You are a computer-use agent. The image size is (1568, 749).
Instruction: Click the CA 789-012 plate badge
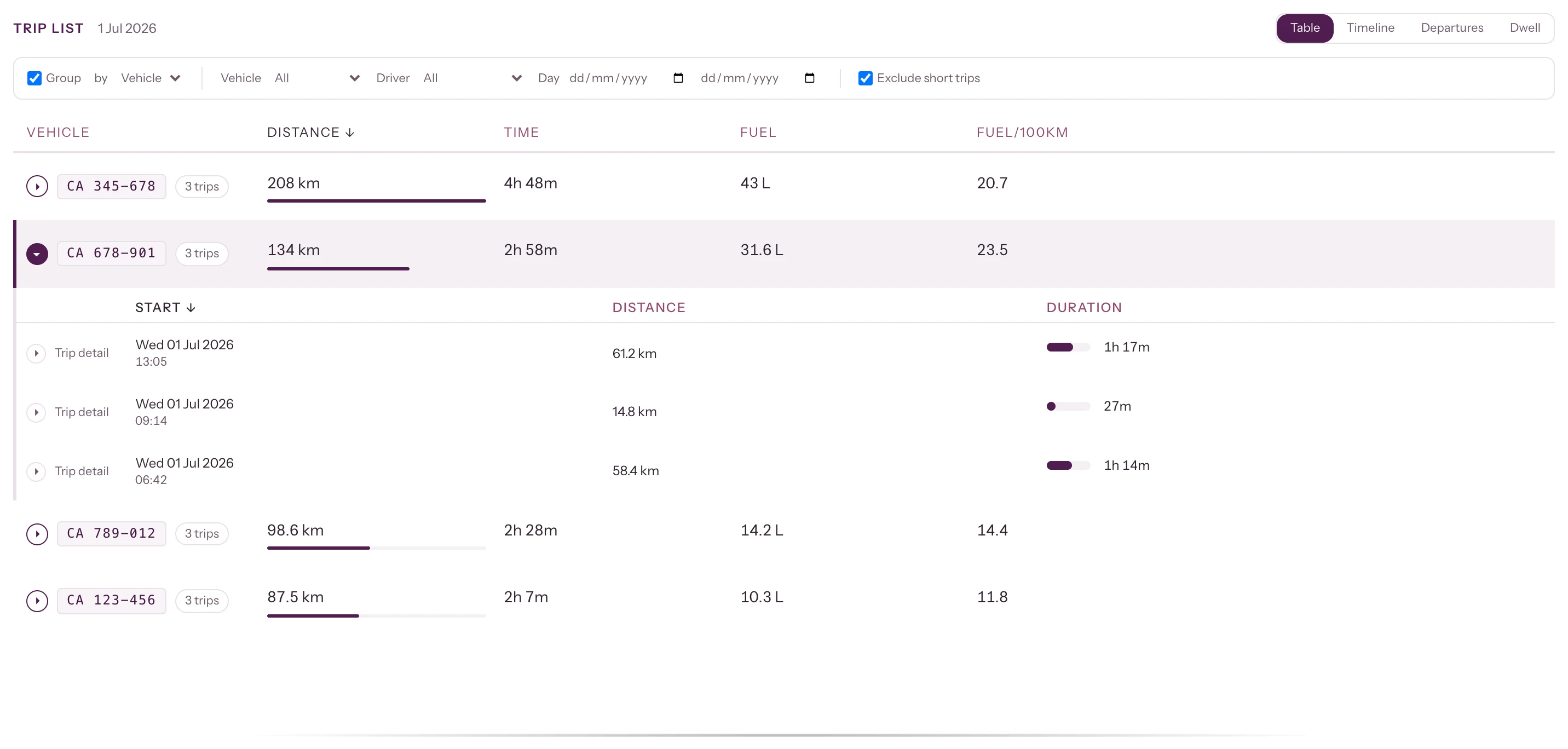(x=111, y=533)
